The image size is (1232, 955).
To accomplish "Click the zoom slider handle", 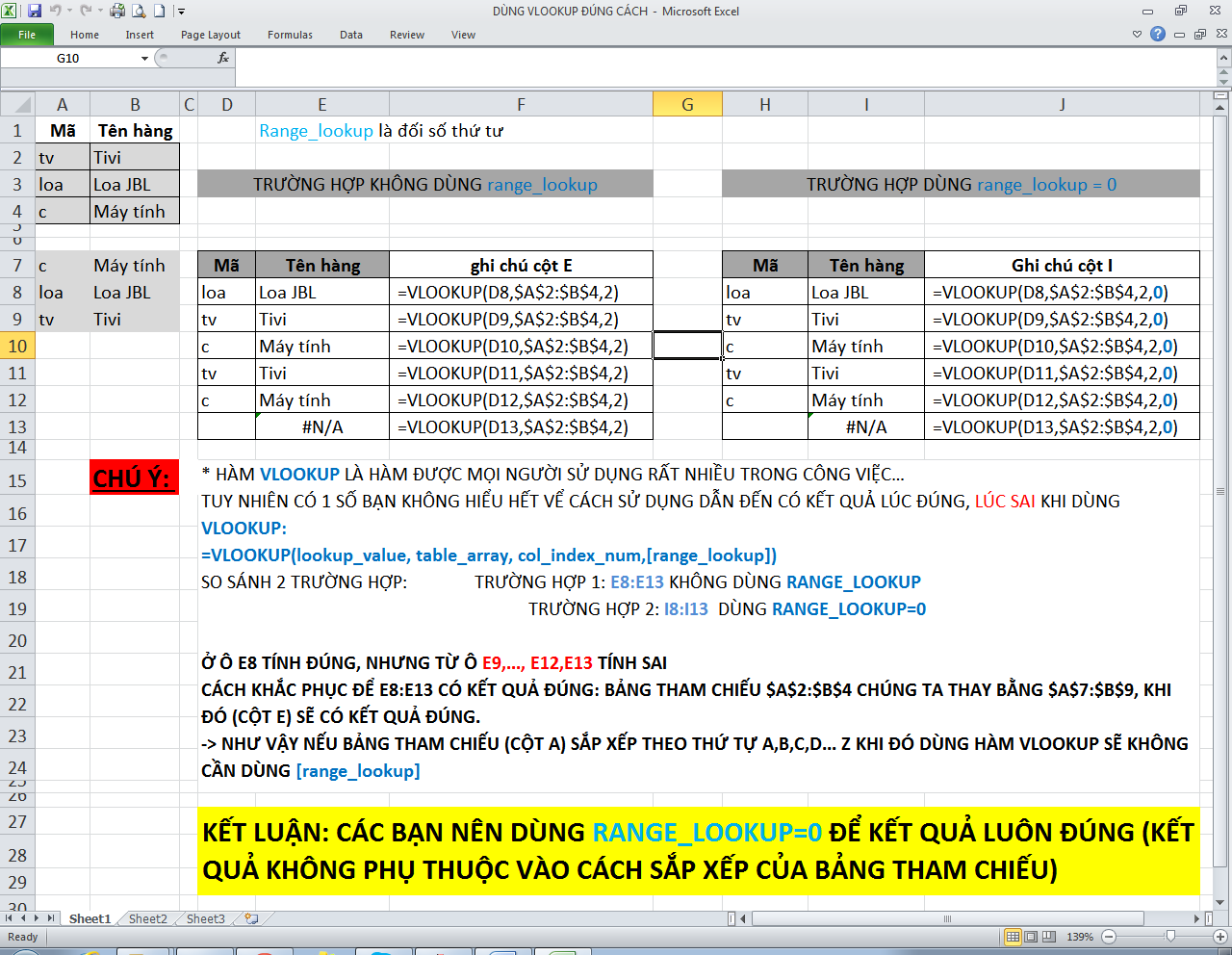I will click(x=1170, y=937).
